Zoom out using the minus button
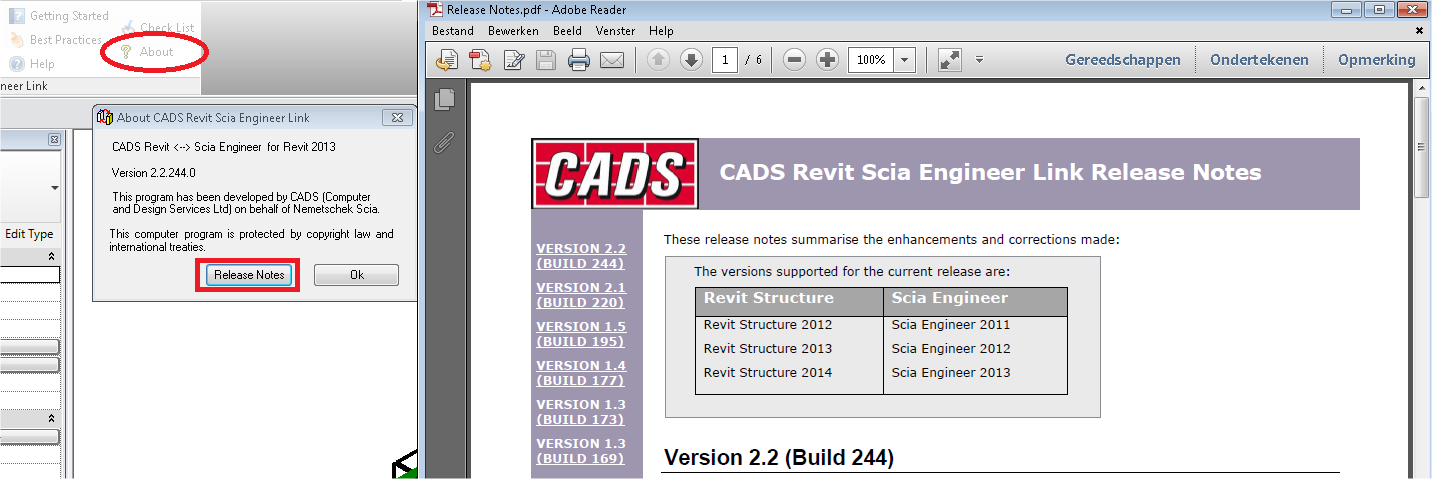1432x479 pixels. tap(795, 60)
